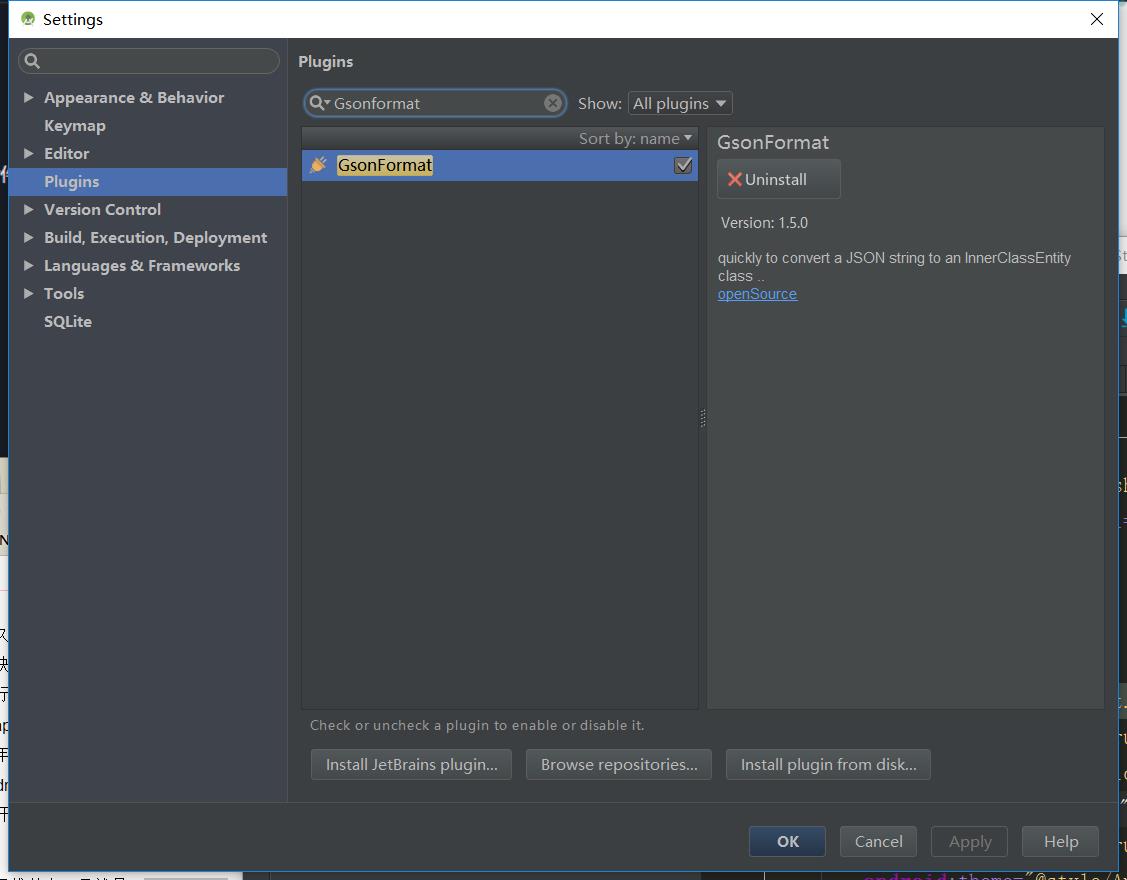Expand Build, Execution, Deployment section
This screenshot has width=1127, height=880.
[x=29, y=237]
